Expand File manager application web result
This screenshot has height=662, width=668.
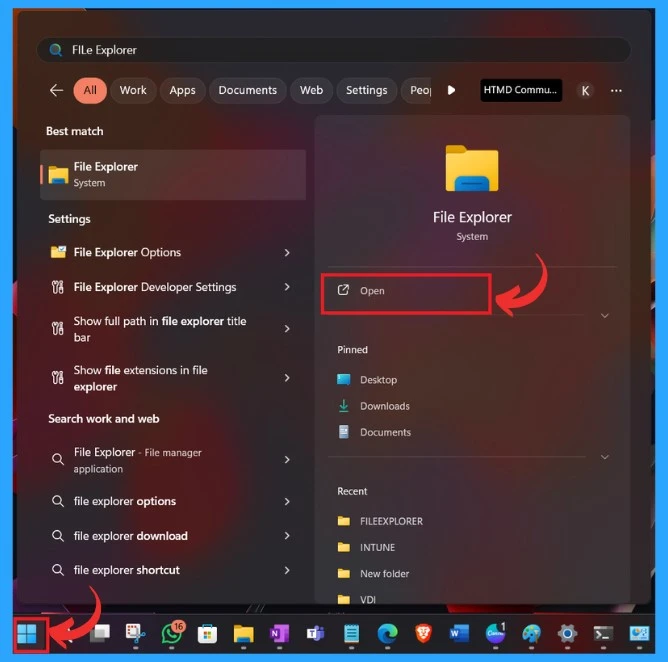click(x=287, y=460)
